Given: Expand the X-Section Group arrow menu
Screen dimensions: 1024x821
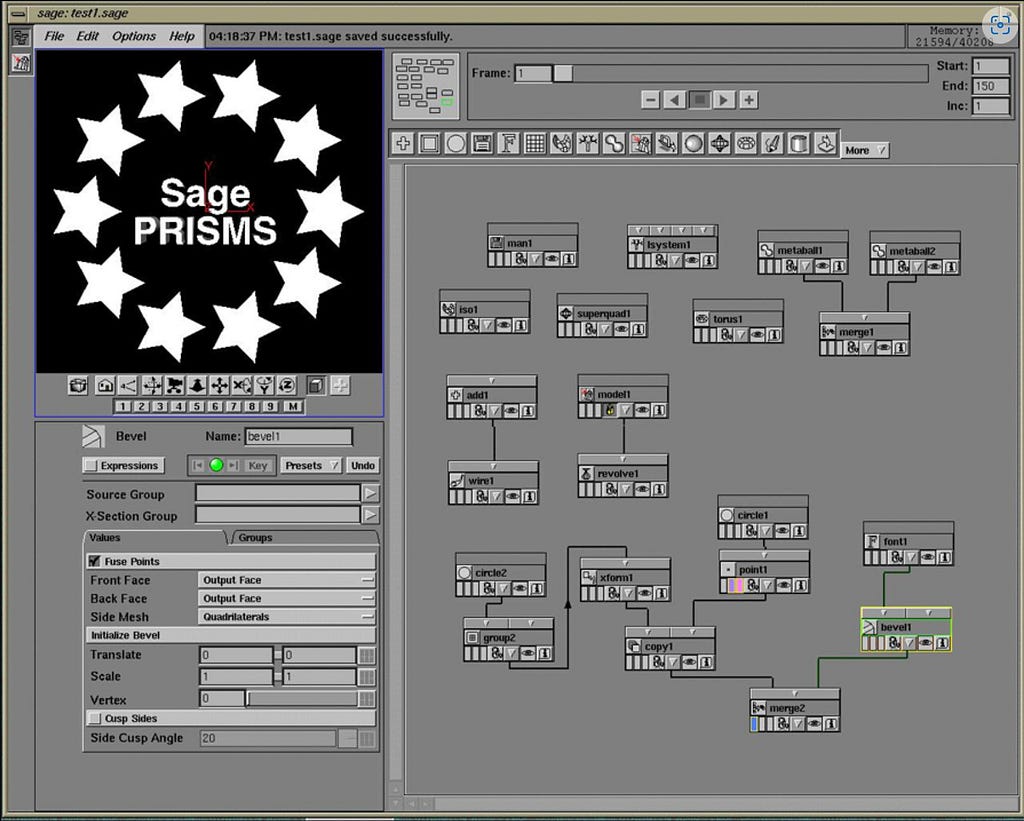Looking at the screenshot, I should pyautogui.click(x=370, y=515).
